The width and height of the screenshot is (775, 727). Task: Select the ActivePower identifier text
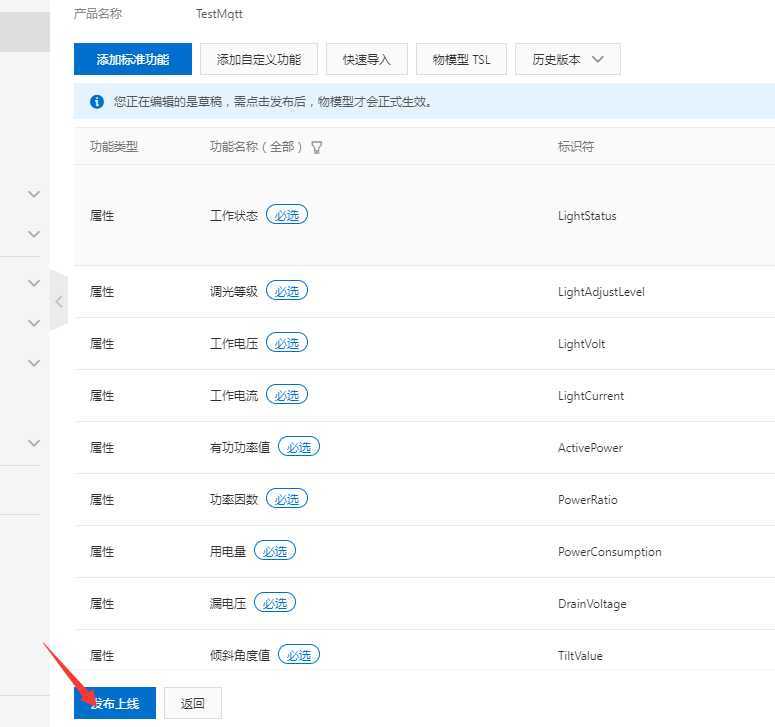[590, 448]
